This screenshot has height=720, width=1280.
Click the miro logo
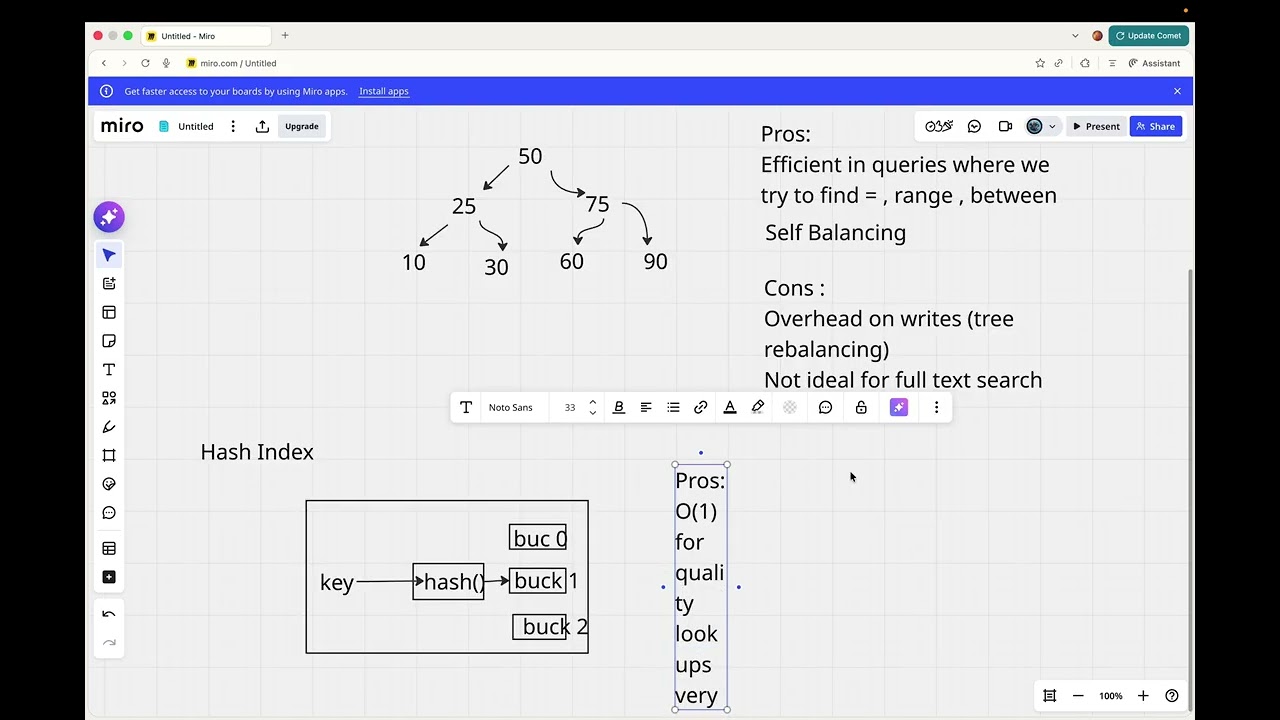[122, 126]
